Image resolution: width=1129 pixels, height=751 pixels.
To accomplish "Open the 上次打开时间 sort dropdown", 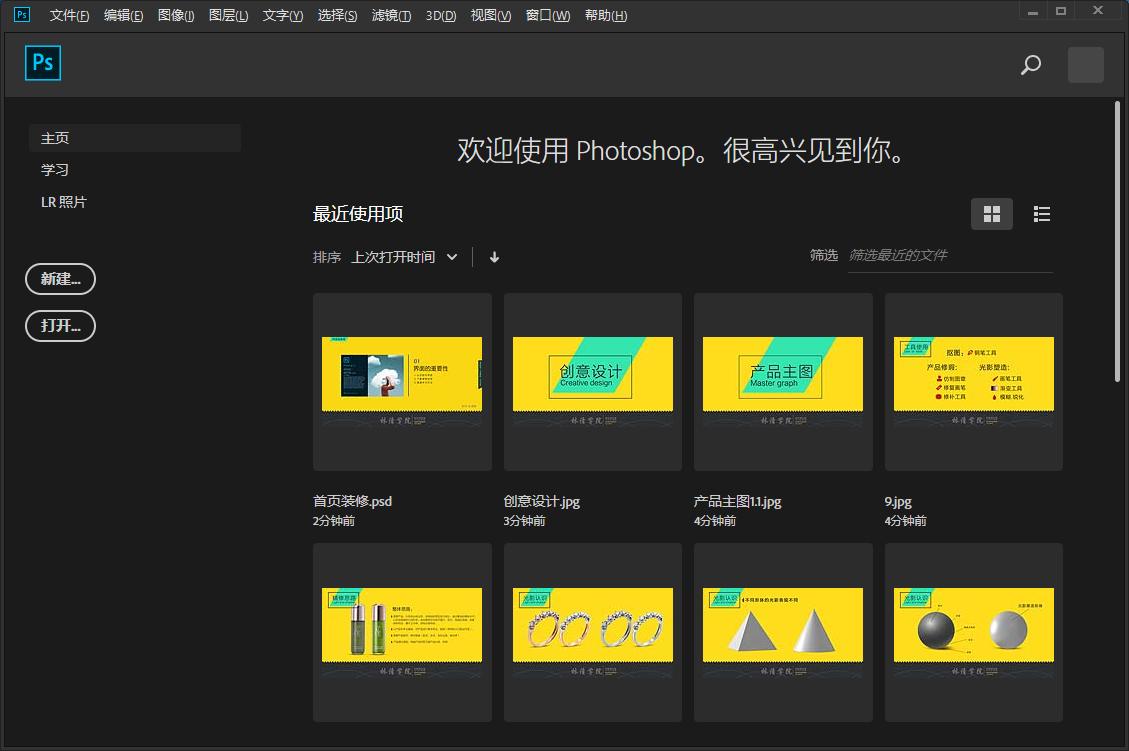I will coord(405,256).
